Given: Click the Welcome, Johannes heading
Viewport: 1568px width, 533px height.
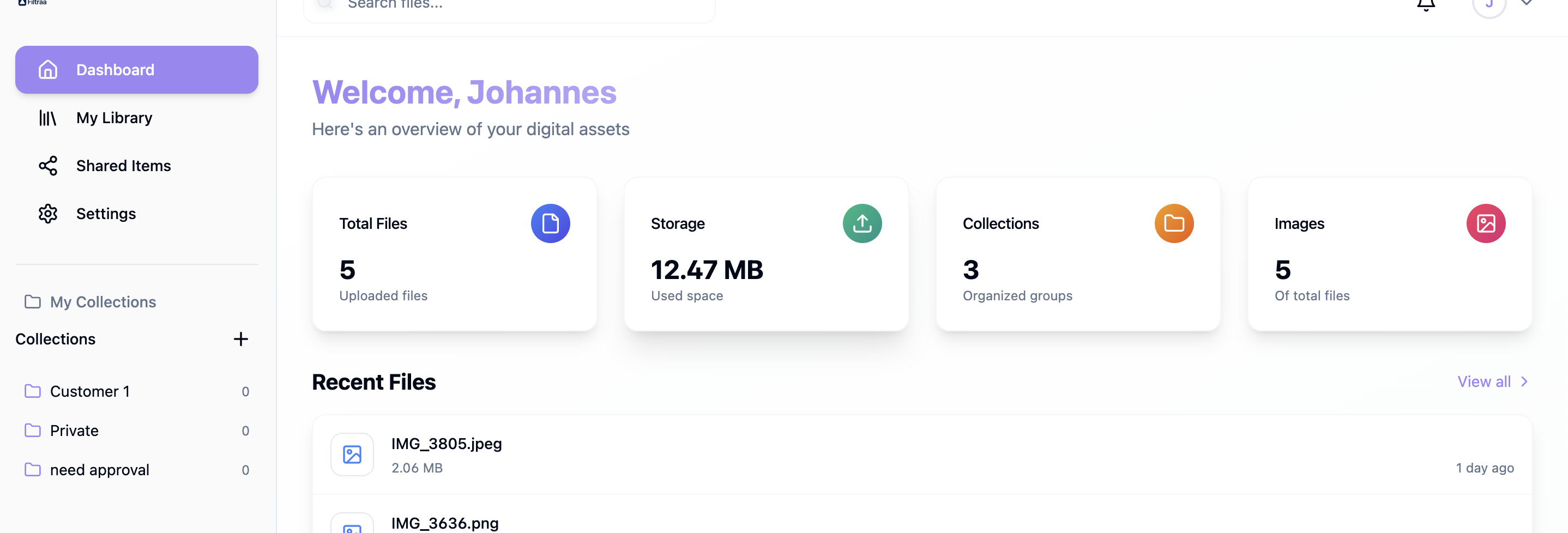Looking at the screenshot, I should pos(465,93).
